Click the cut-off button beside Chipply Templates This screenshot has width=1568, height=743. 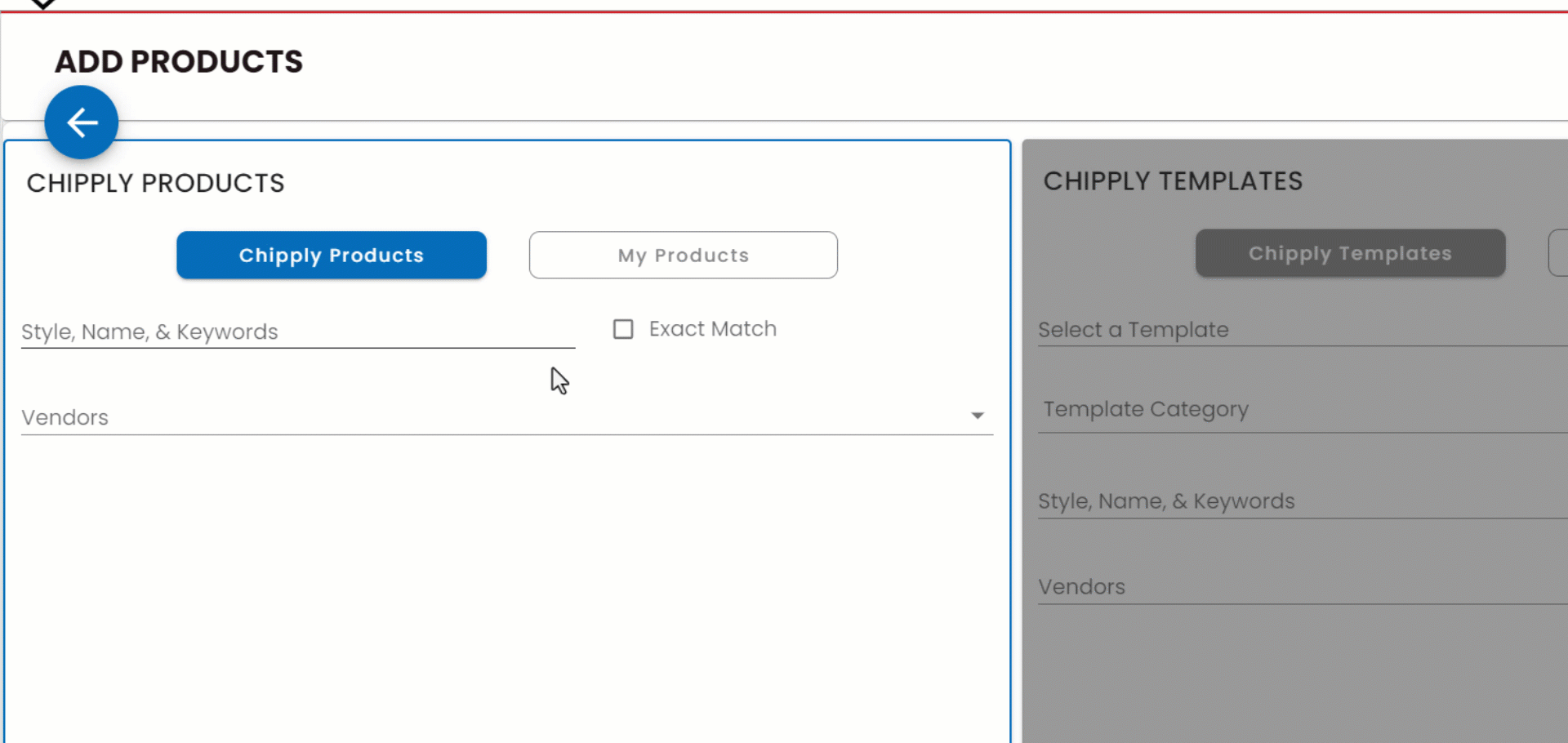[x=1558, y=253]
